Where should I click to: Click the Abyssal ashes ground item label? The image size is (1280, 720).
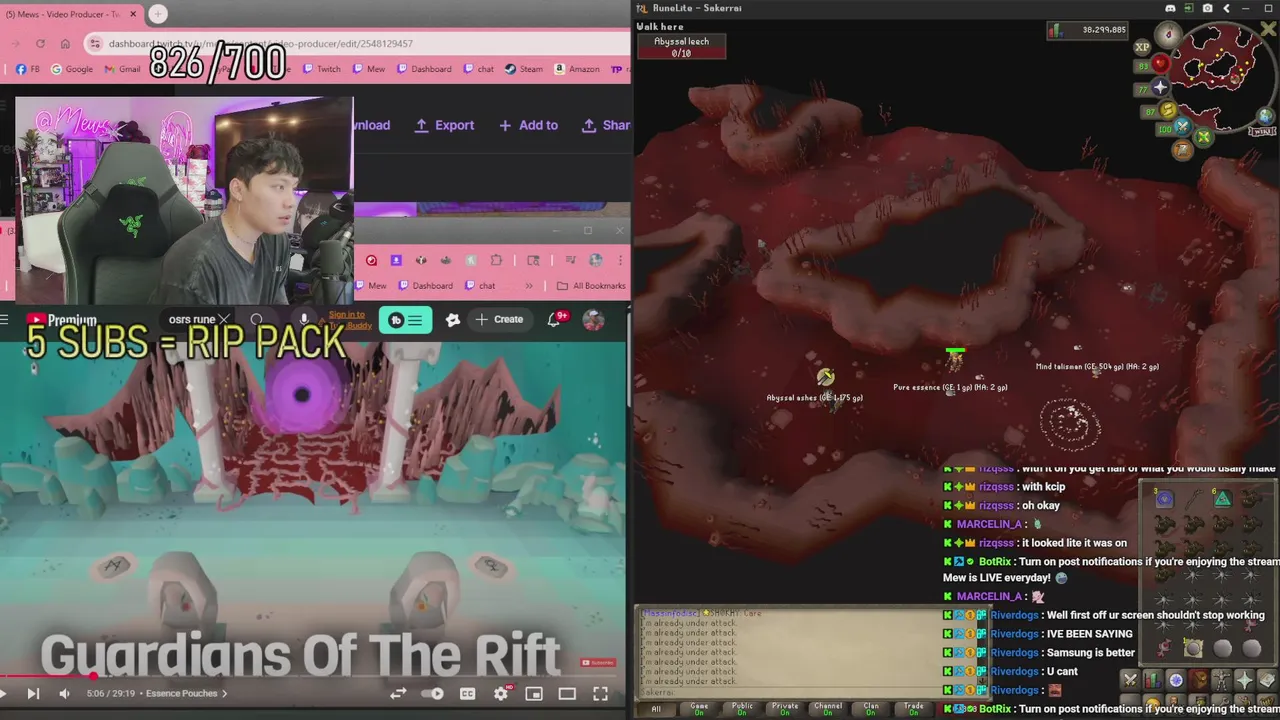click(814, 397)
